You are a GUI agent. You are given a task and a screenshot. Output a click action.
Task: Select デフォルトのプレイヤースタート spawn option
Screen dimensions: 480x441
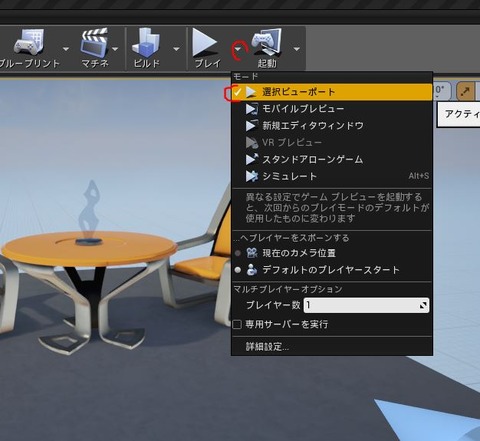point(332,270)
